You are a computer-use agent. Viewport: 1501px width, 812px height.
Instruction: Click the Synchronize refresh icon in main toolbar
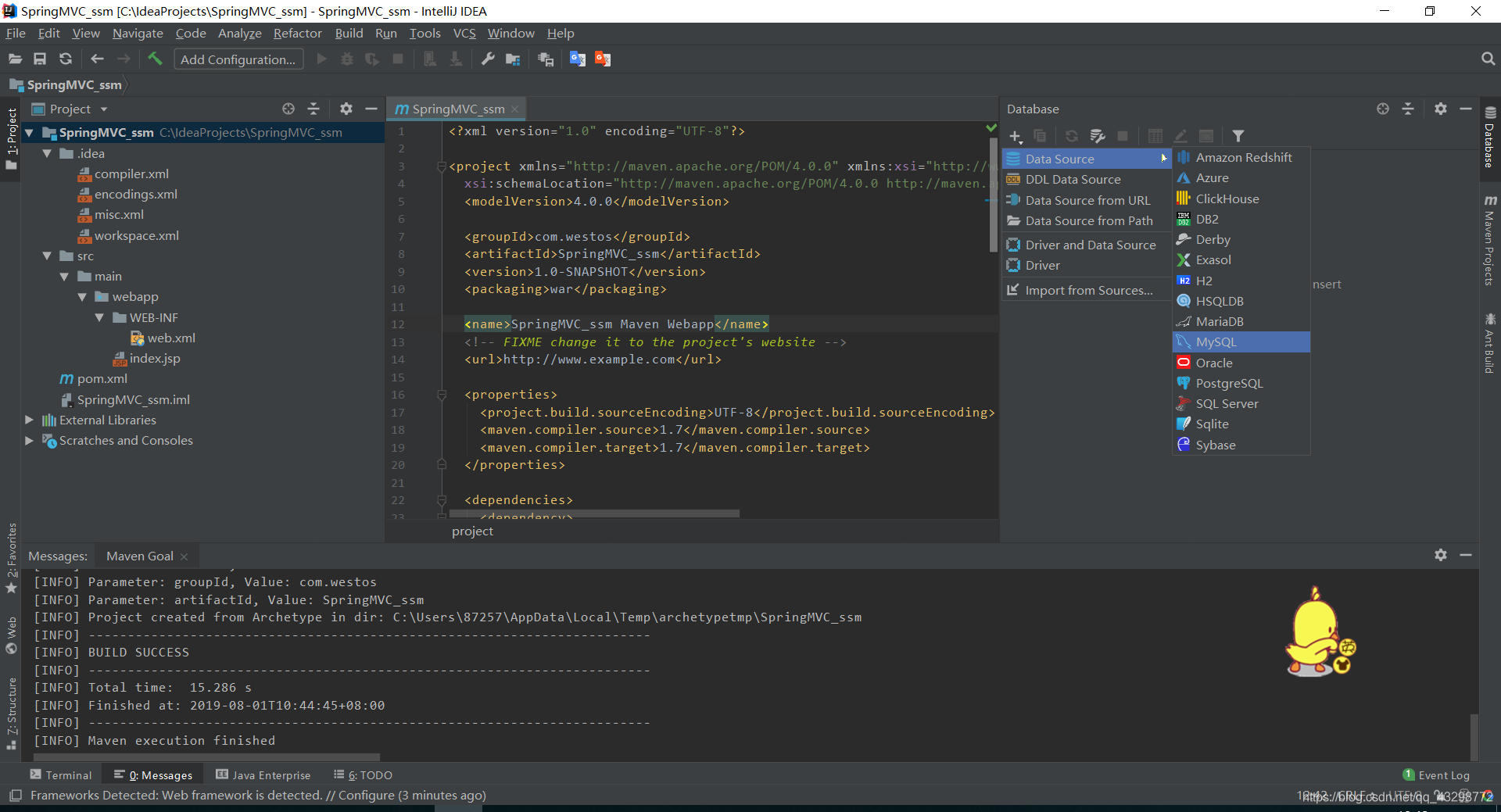66,59
